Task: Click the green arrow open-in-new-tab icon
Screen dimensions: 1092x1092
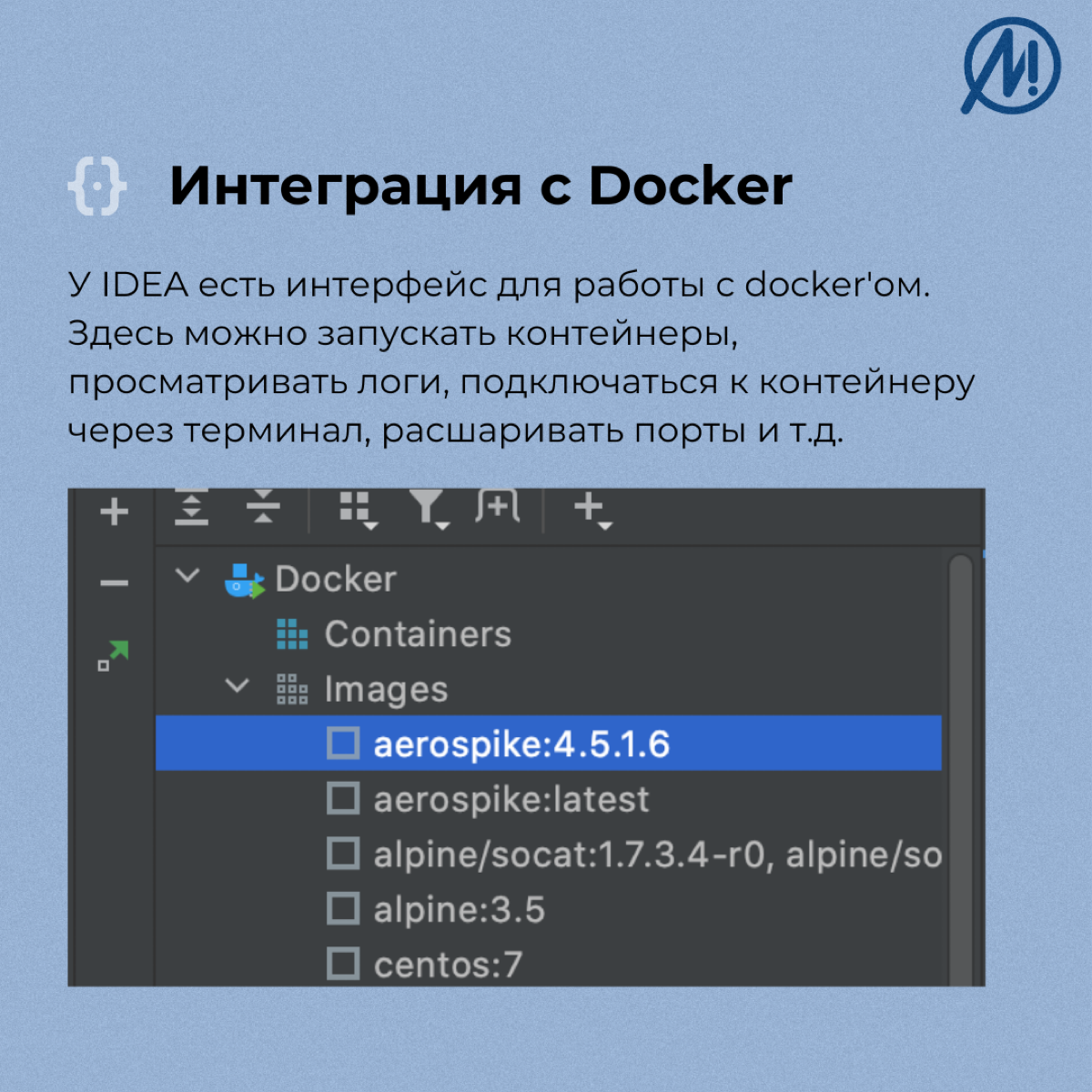Action: point(114,655)
